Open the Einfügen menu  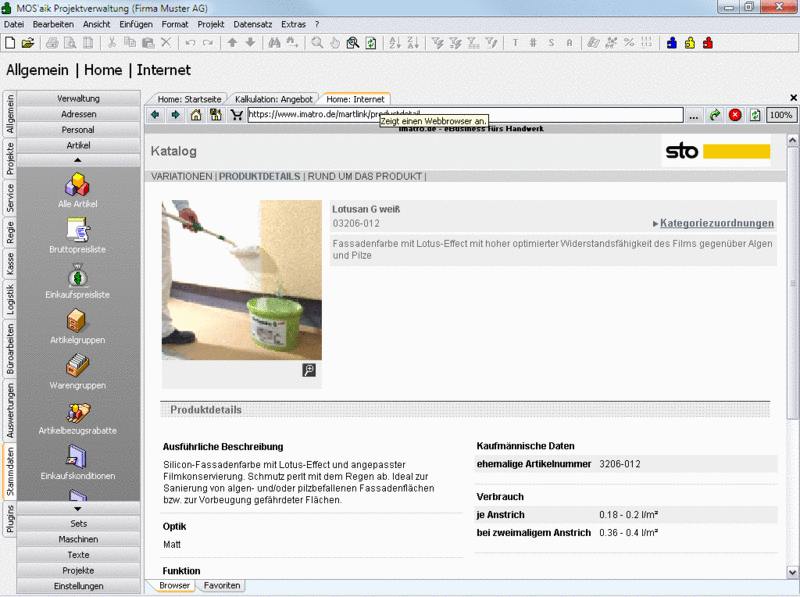click(x=136, y=24)
